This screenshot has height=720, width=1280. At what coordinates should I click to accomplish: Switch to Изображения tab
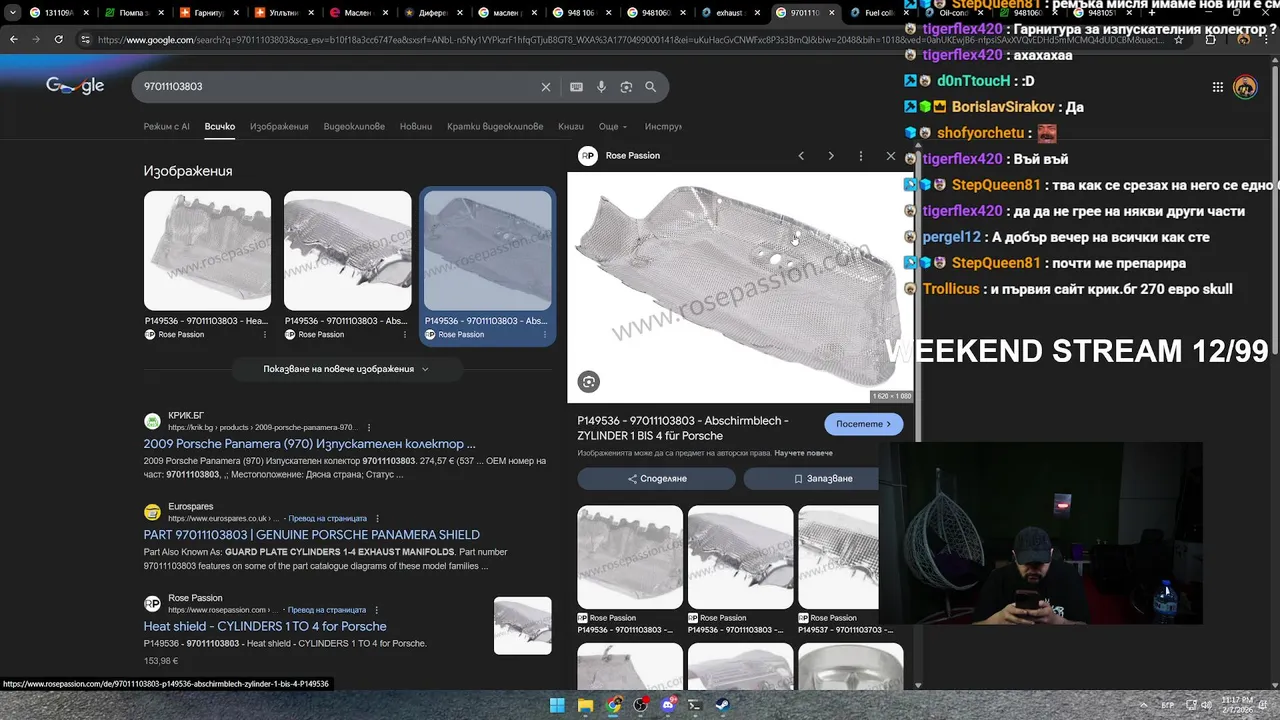pyautogui.click(x=279, y=127)
